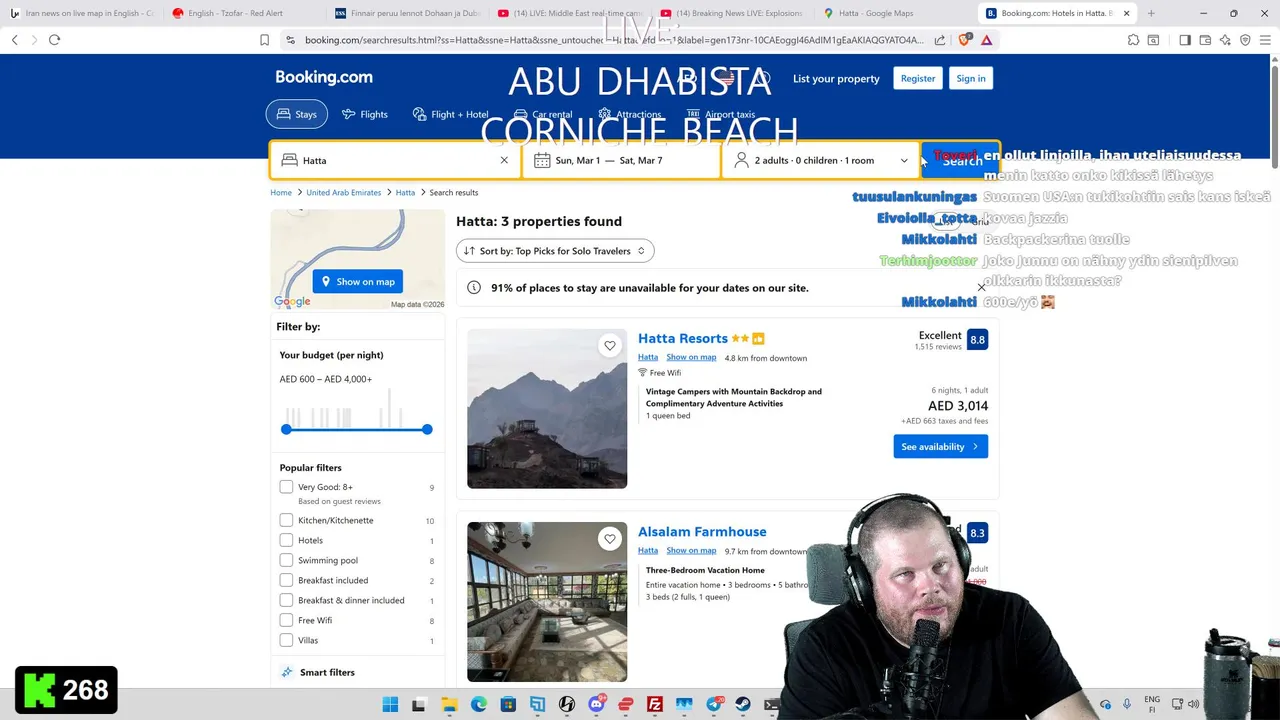
Task: Open a new browser tab with plus
Action: (x=1151, y=13)
